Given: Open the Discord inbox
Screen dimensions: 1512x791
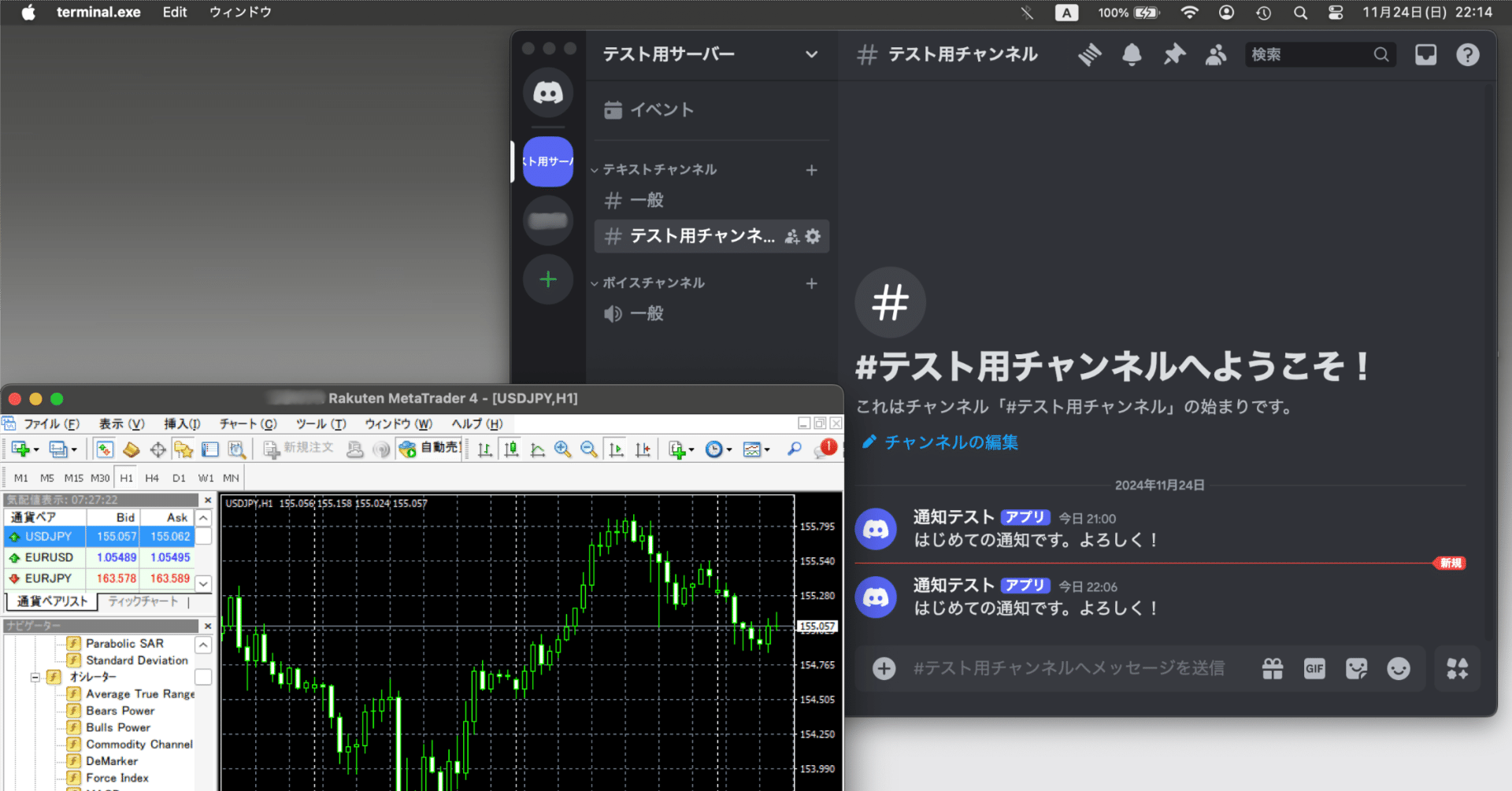Looking at the screenshot, I should [1425, 54].
